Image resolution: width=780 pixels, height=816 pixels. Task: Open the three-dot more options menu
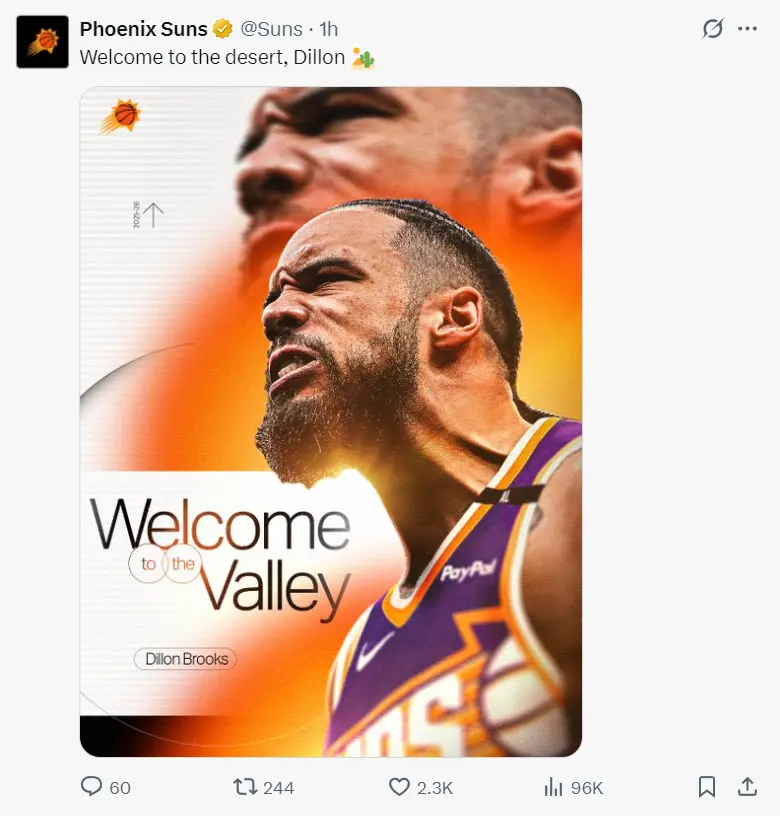(747, 29)
